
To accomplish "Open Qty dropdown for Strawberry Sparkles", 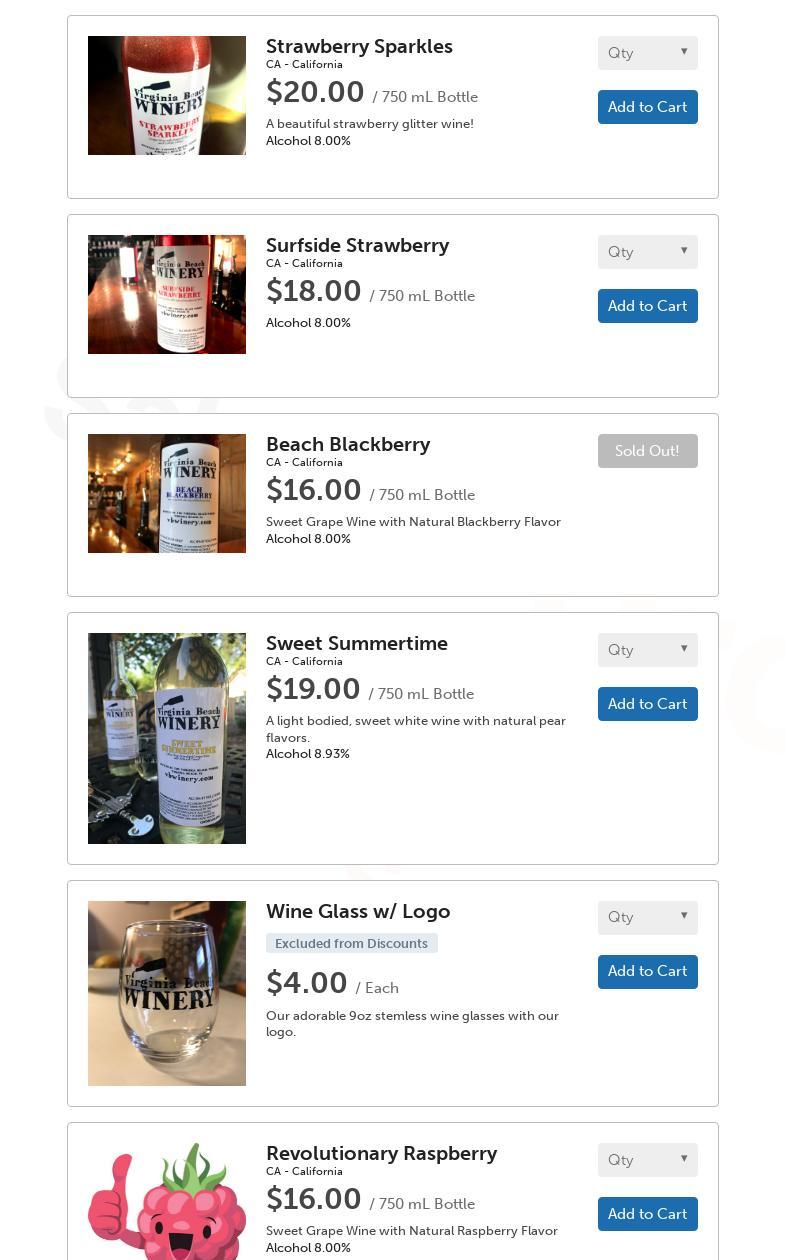I will coord(647,53).
